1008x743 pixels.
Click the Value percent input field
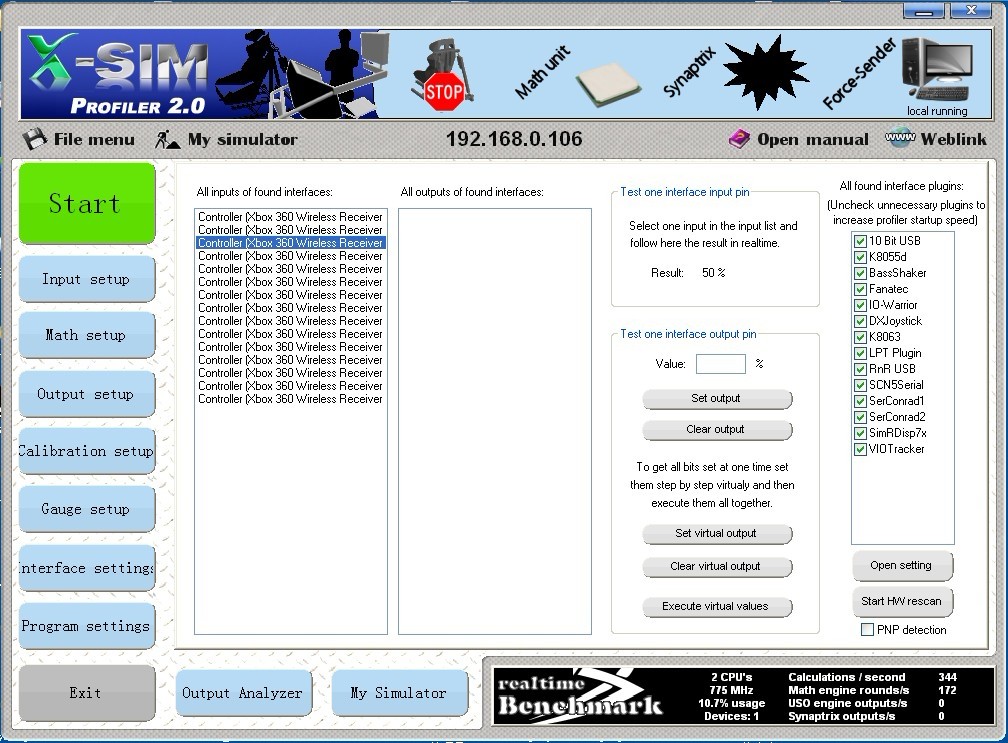pyautogui.click(x=721, y=364)
